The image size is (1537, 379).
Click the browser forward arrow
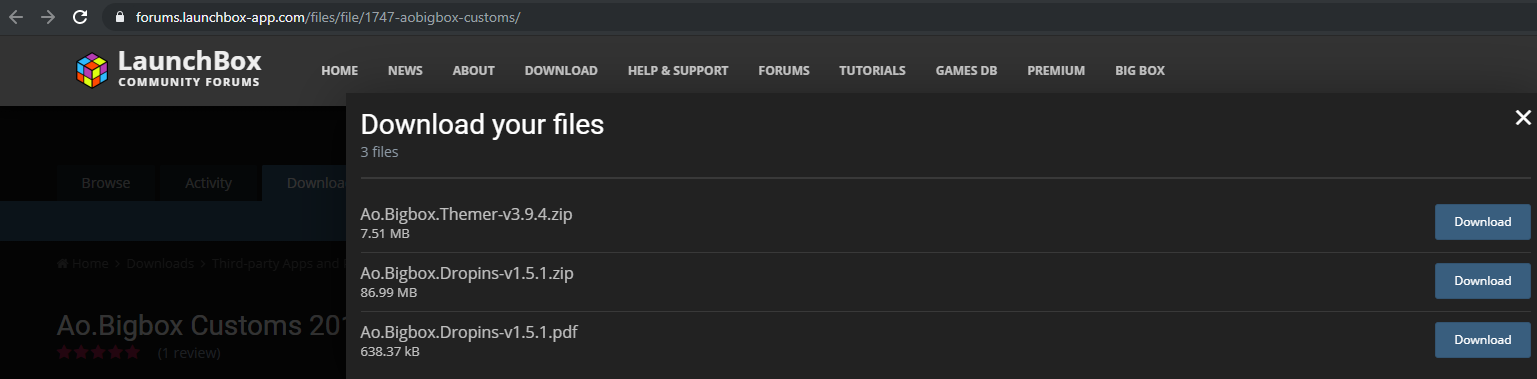(47, 17)
